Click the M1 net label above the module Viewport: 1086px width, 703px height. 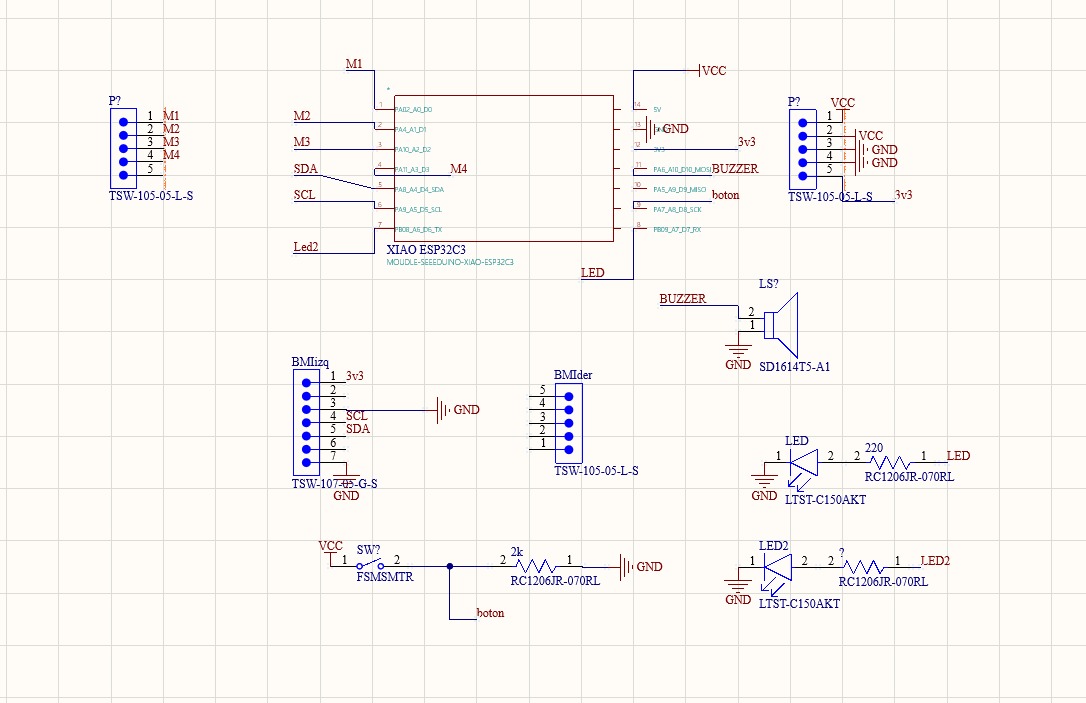pyautogui.click(x=352, y=63)
